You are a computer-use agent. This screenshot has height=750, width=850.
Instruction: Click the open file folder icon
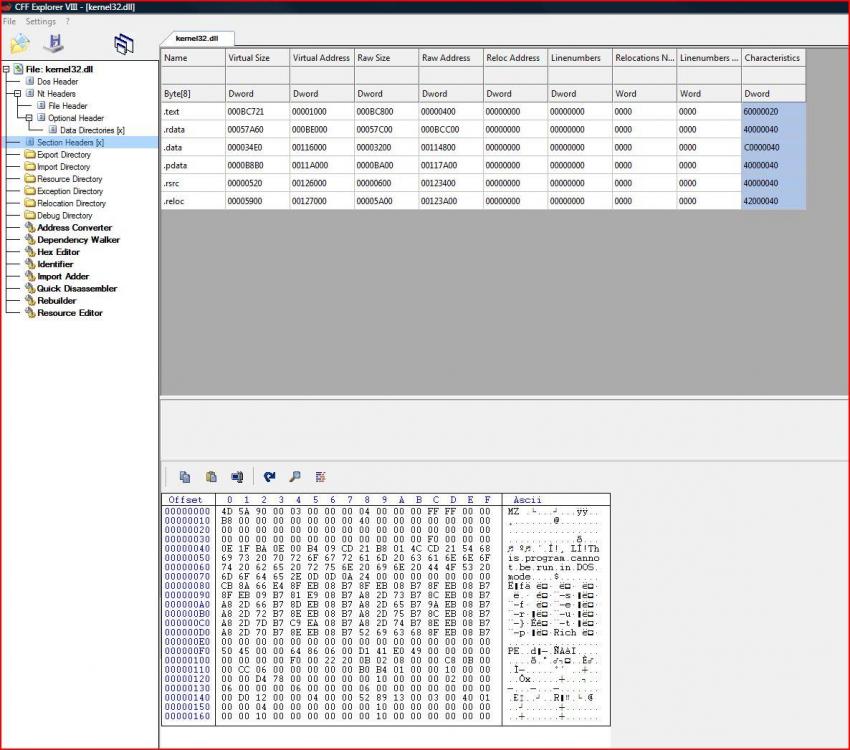[20, 43]
